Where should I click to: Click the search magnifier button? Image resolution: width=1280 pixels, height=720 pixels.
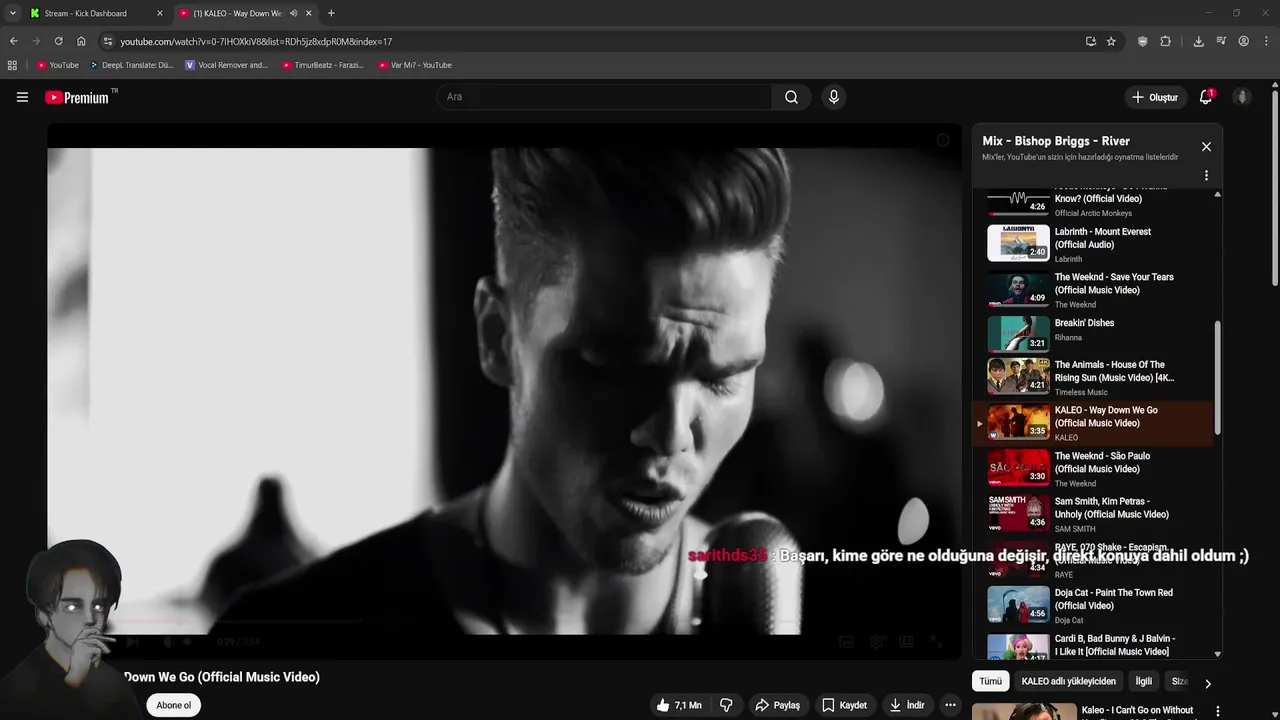(x=791, y=97)
